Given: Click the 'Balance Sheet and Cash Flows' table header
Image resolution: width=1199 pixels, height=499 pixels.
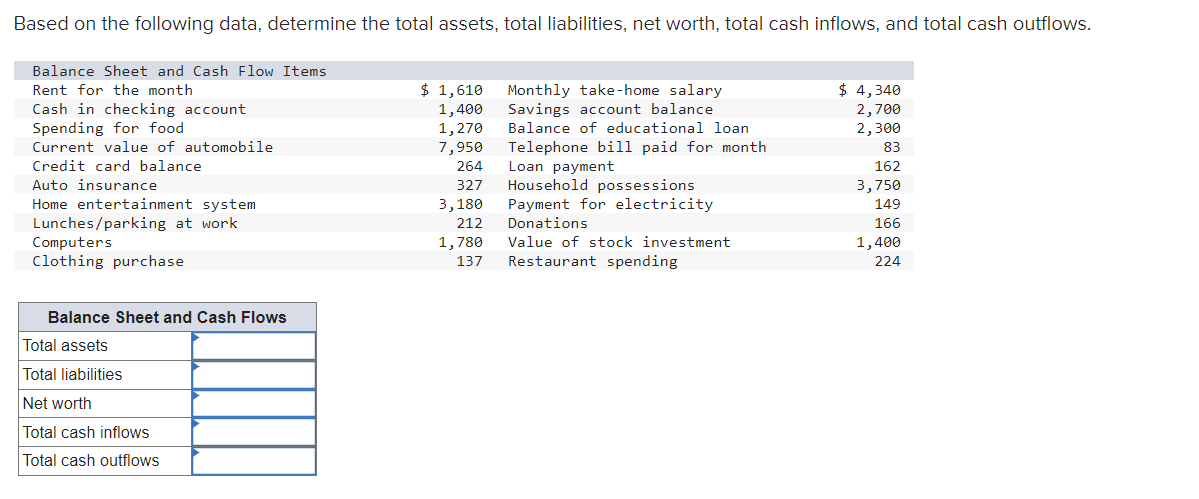Looking at the screenshot, I should [167, 317].
